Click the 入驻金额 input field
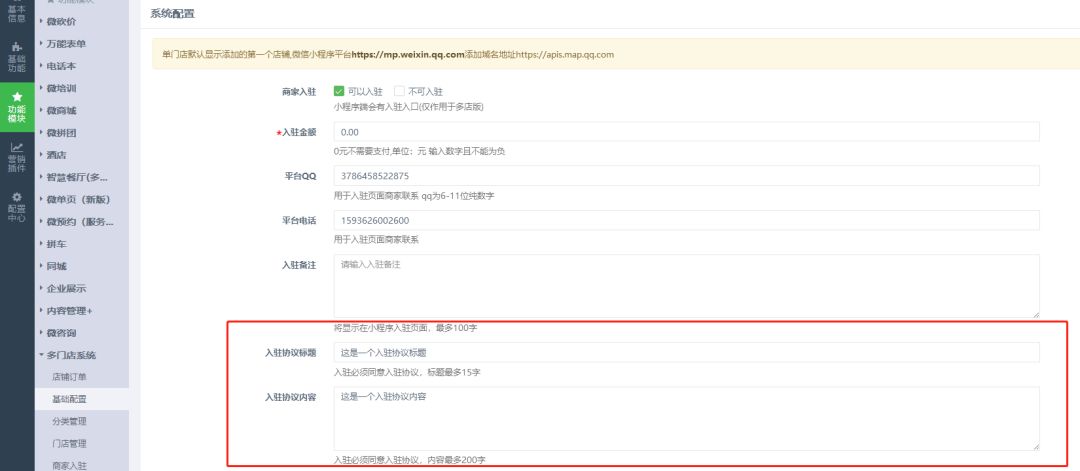 686,132
